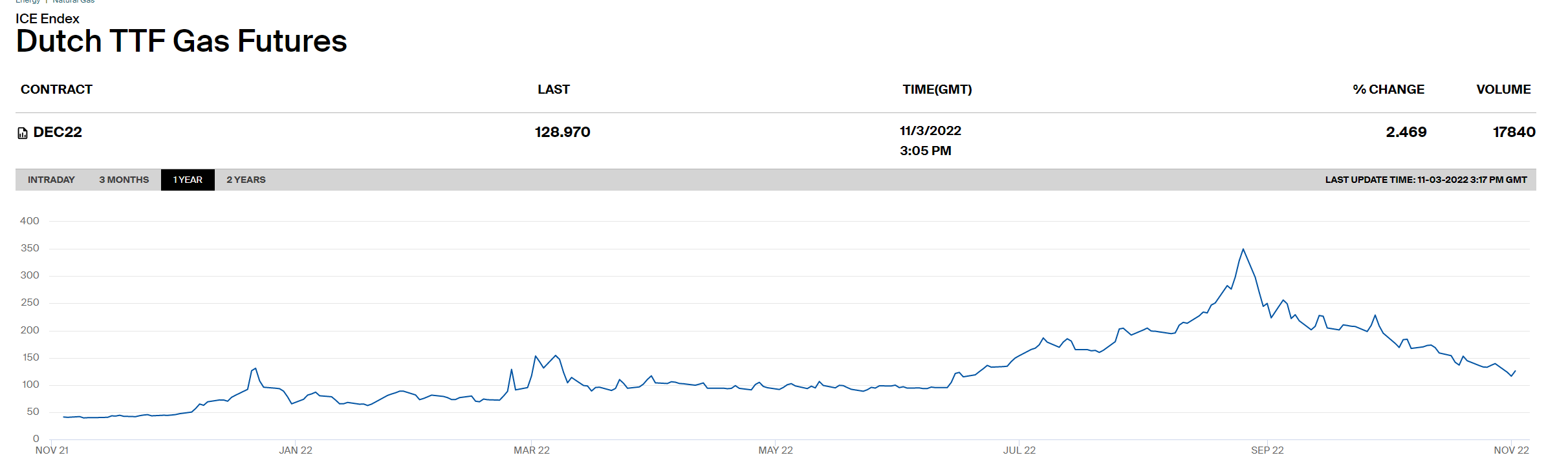Click the 50 y-axis label
This screenshot has width=1568, height=464.
33,412
